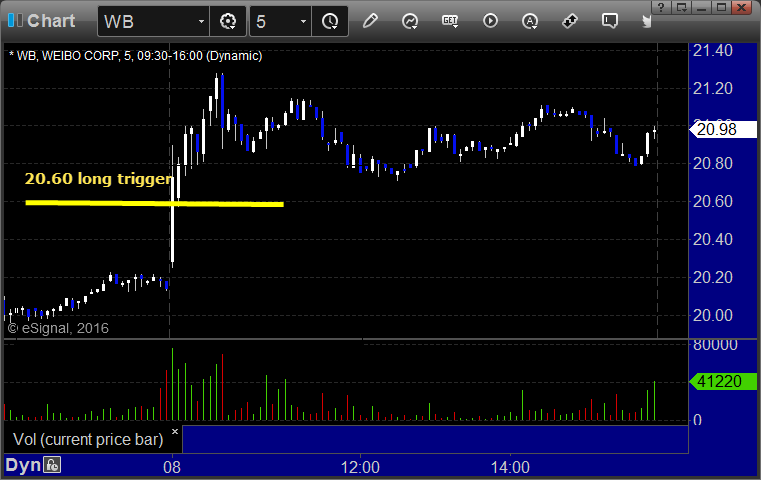Click the current price 20.98 marker
Viewport: 761px width, 480px height.
click(723, 129)
